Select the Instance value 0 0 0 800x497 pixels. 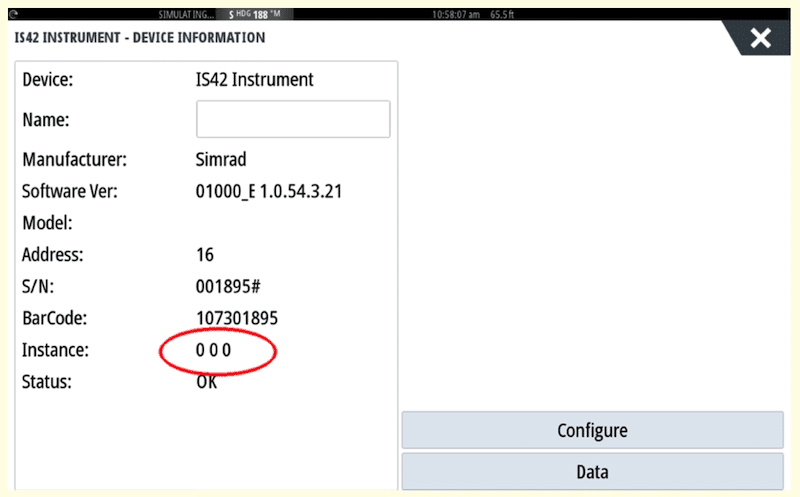[x=213, y=351]
